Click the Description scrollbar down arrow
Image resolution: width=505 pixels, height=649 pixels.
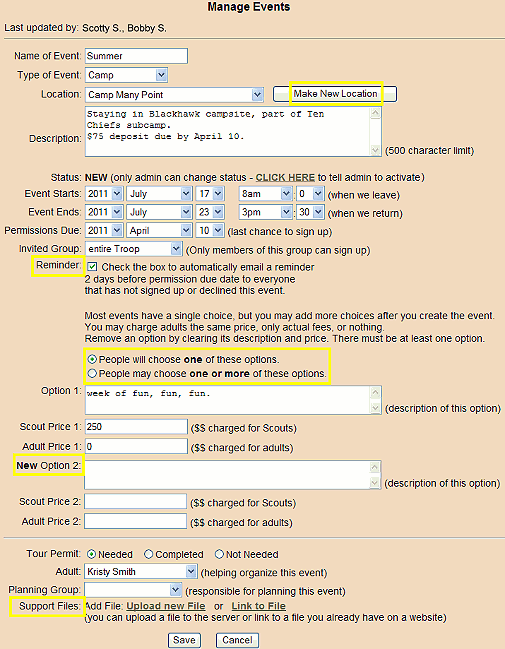[x=375, y=151]
